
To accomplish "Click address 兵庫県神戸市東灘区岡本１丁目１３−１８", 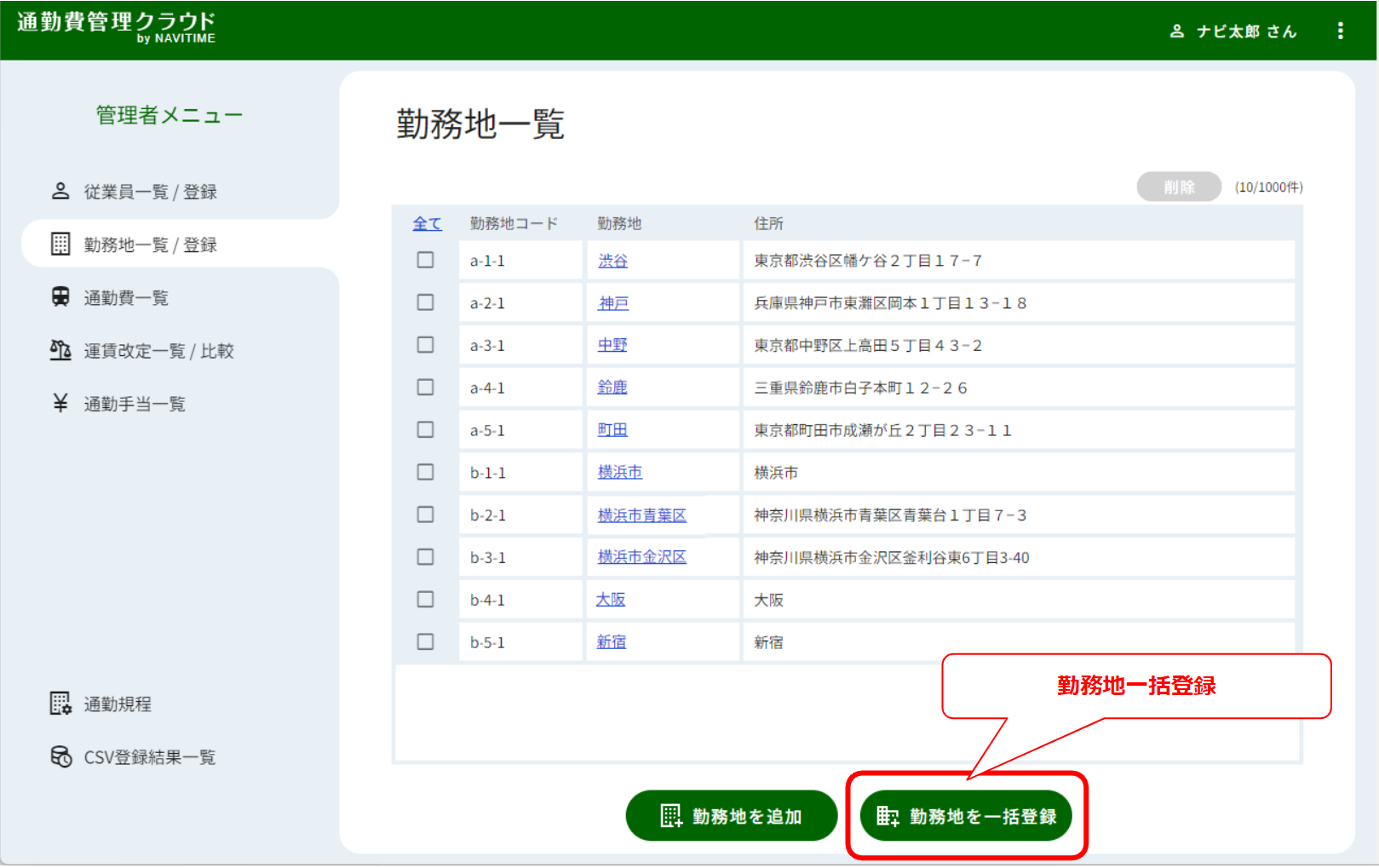I will pyautogui.click(x=890, y=303).
